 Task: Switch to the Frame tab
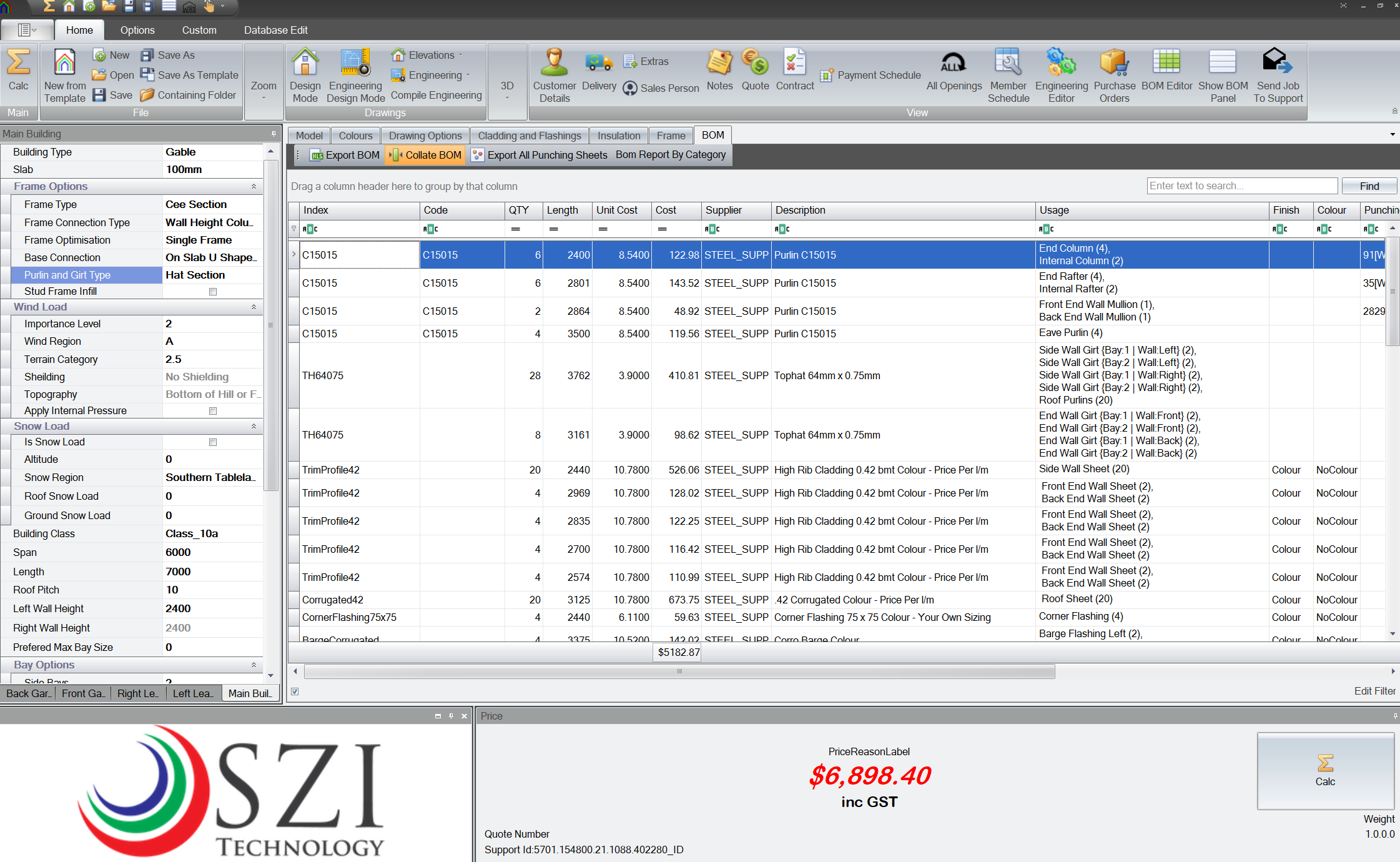coord(671,136)
